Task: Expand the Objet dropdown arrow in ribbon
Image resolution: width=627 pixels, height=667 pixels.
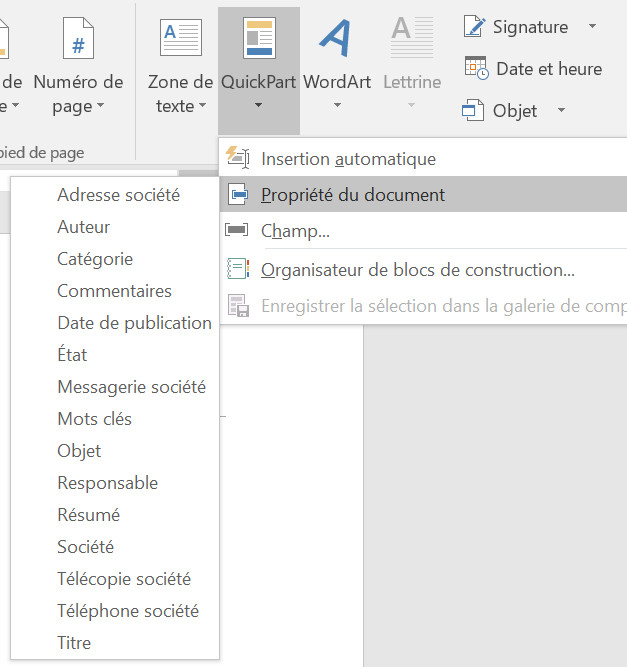Action: (561, 111)
